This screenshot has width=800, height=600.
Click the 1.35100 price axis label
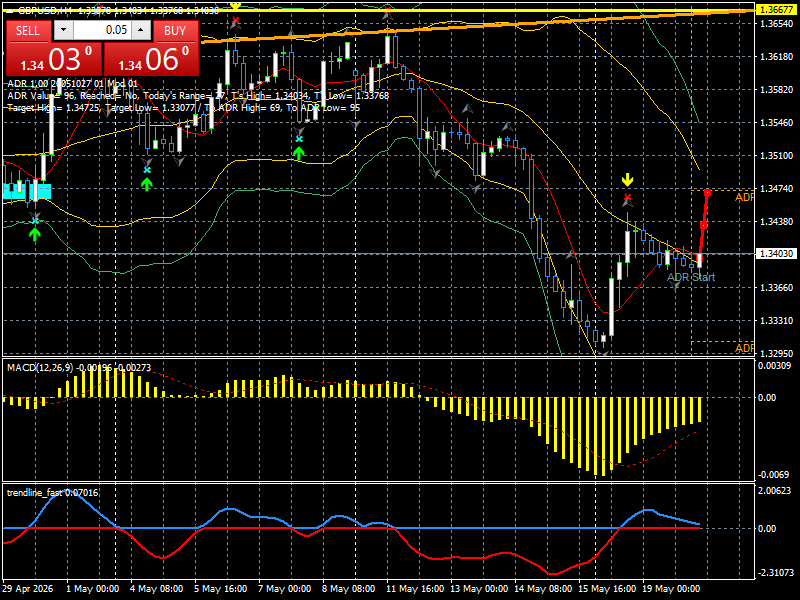pos(777,156)
